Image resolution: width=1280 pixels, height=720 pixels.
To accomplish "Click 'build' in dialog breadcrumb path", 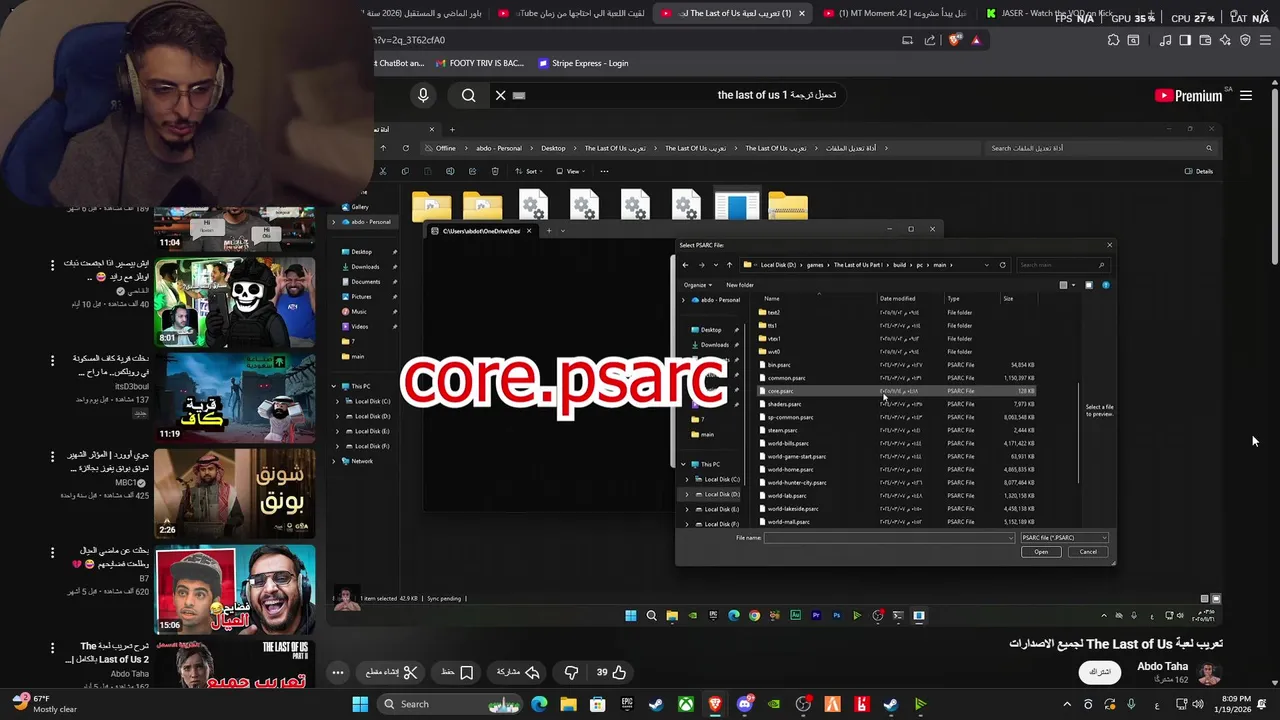I will pyautogui.click(x=899, y=265).
